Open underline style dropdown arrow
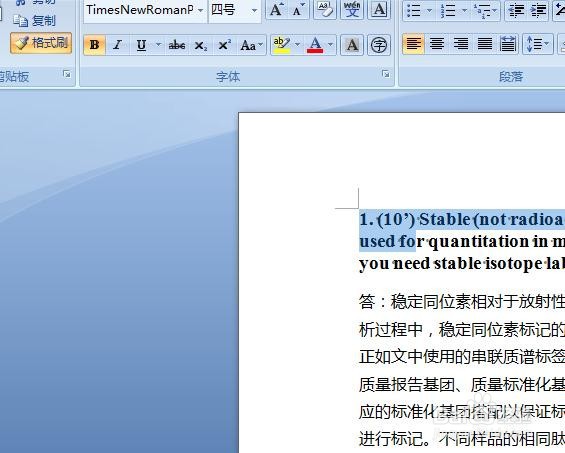 point(158,45)
